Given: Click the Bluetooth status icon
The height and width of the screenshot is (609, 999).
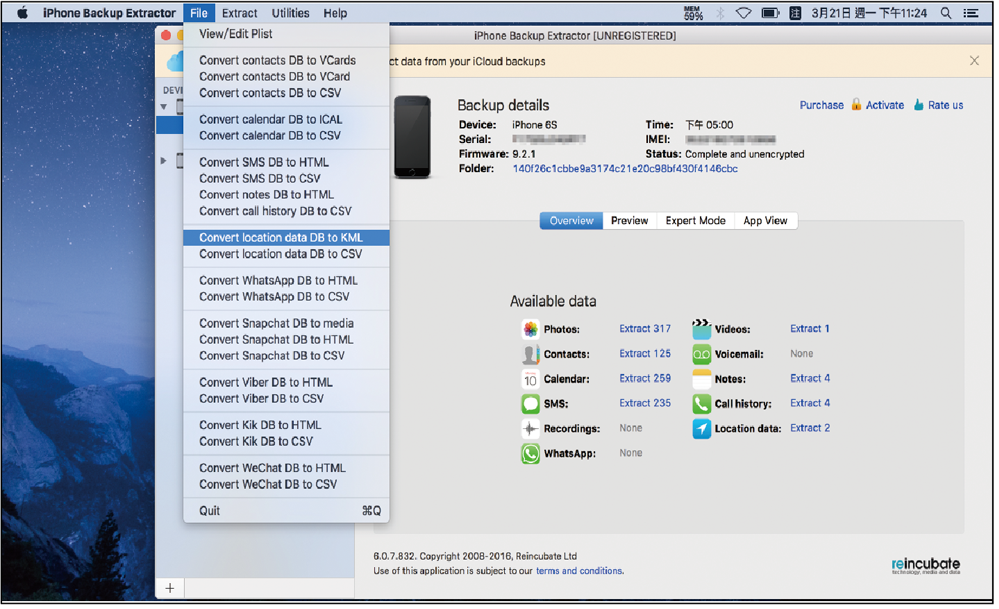Looking at the screenshot, I should point(720,13).
